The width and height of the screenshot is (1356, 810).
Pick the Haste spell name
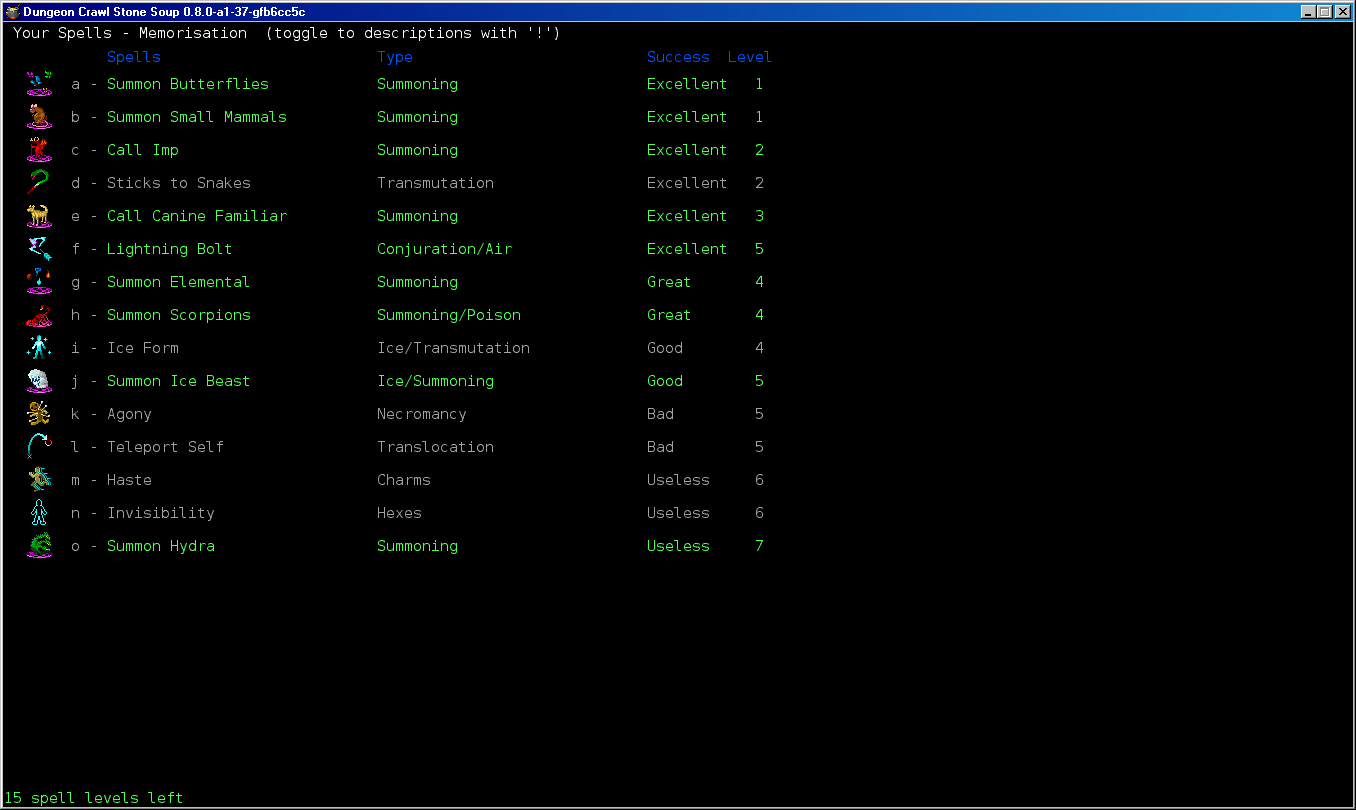[x=130, y=480]
